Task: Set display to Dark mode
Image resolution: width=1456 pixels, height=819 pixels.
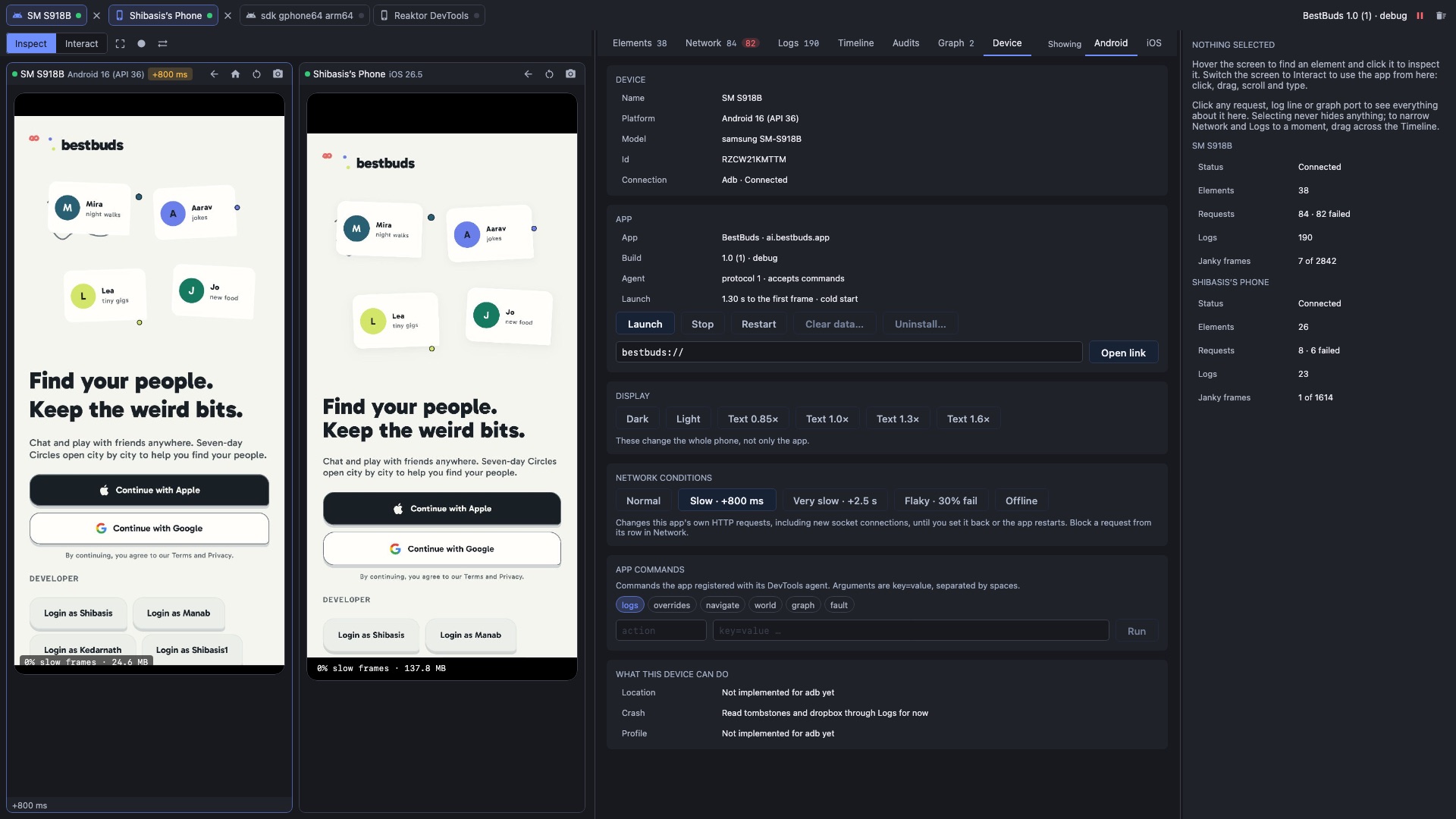Action: (637, 419)
